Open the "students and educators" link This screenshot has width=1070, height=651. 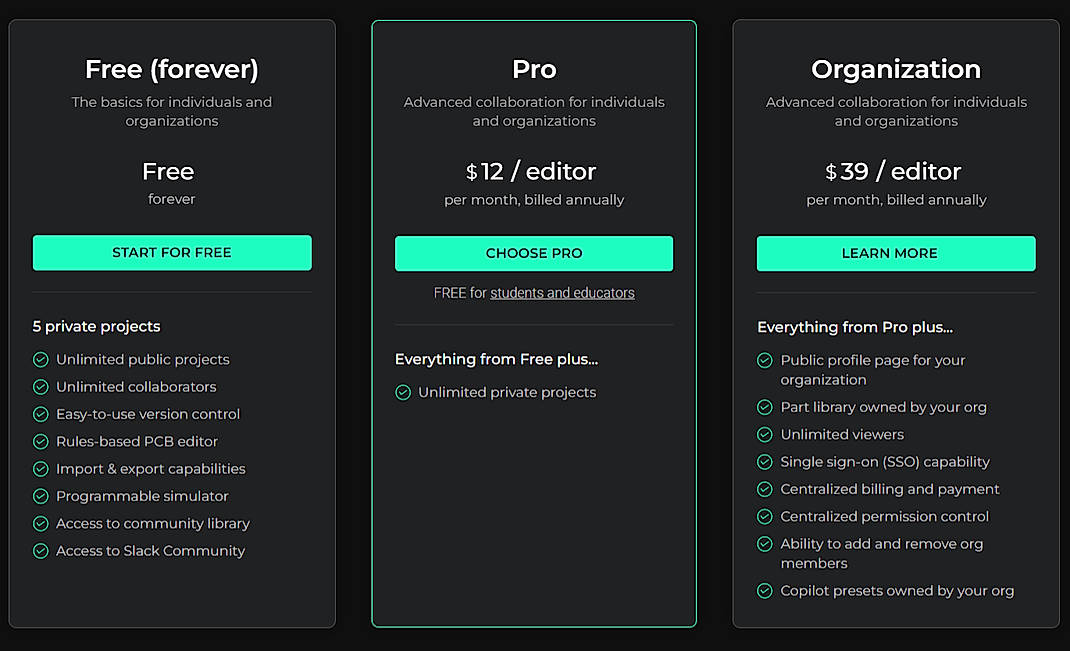[x=562, y=292]
